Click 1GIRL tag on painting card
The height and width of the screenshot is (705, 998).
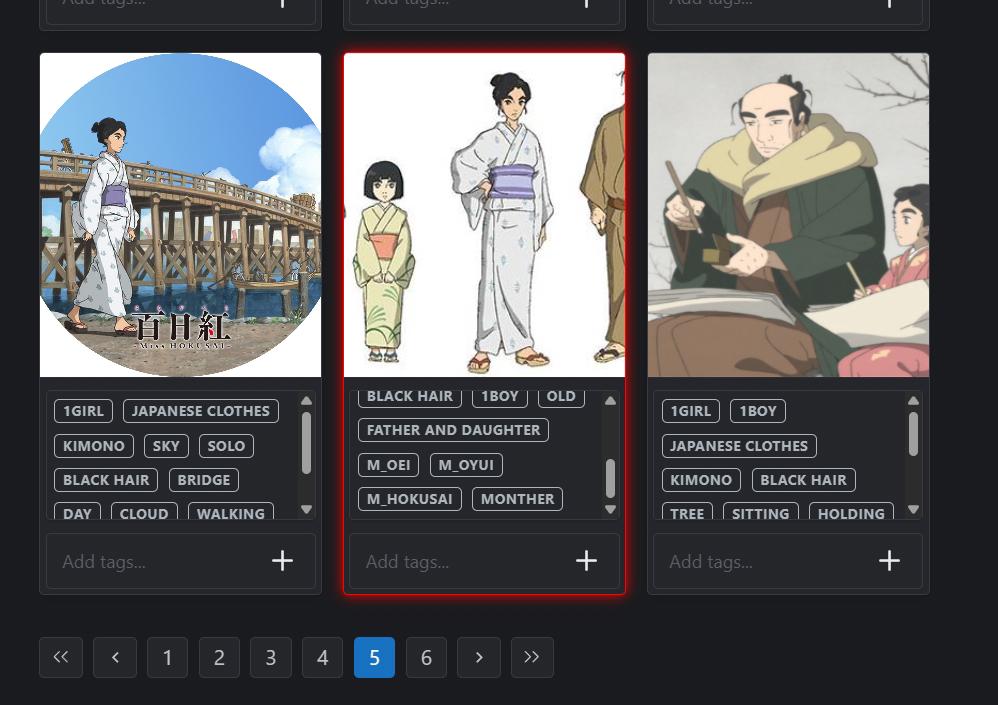(x=691, y=411)
